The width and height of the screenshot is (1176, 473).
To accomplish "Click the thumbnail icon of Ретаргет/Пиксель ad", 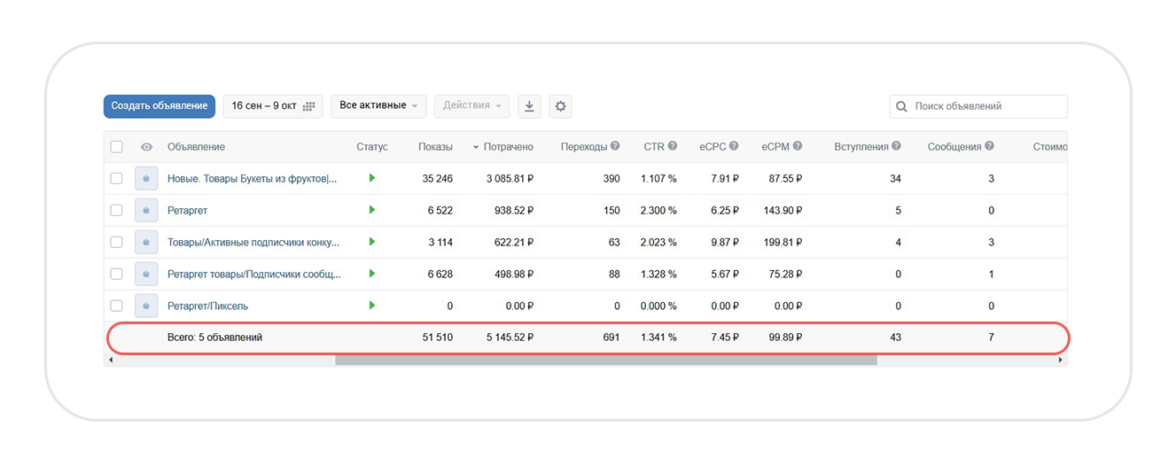I will coord(146,306).
